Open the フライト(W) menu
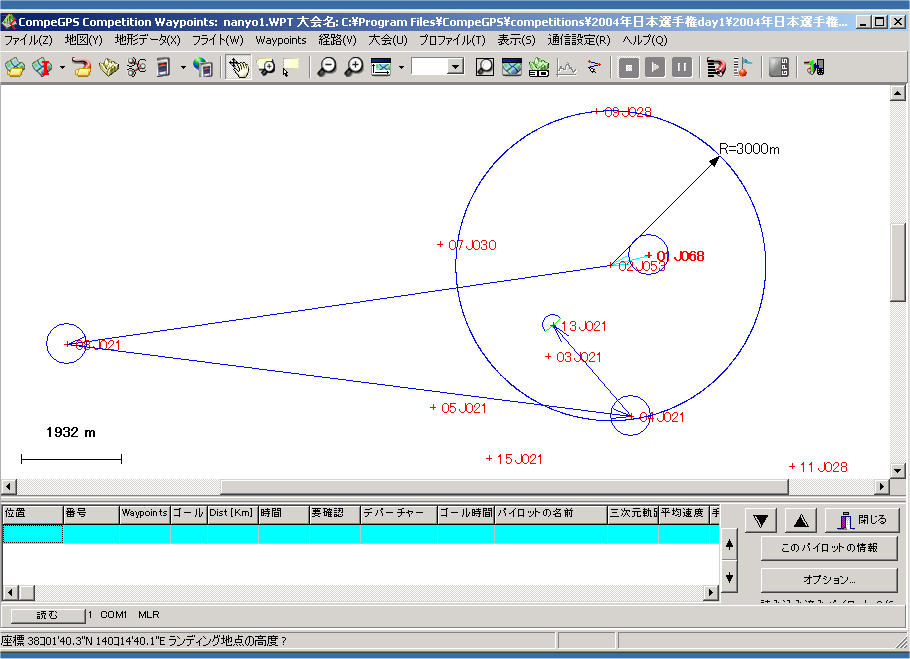 coord(218,40)
